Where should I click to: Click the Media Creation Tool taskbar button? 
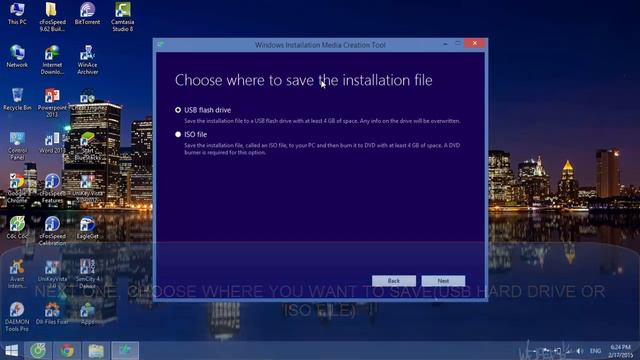click(x=125, y=351)
